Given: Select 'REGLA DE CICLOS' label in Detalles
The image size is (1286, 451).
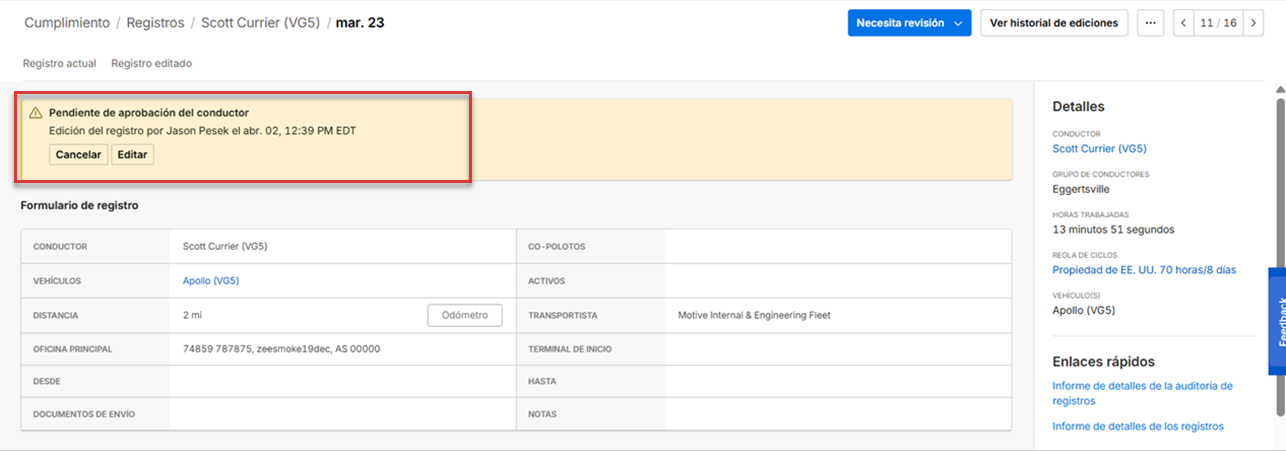Looking at the screenshot, I should pyautogui.click(x=1085, y=255).
